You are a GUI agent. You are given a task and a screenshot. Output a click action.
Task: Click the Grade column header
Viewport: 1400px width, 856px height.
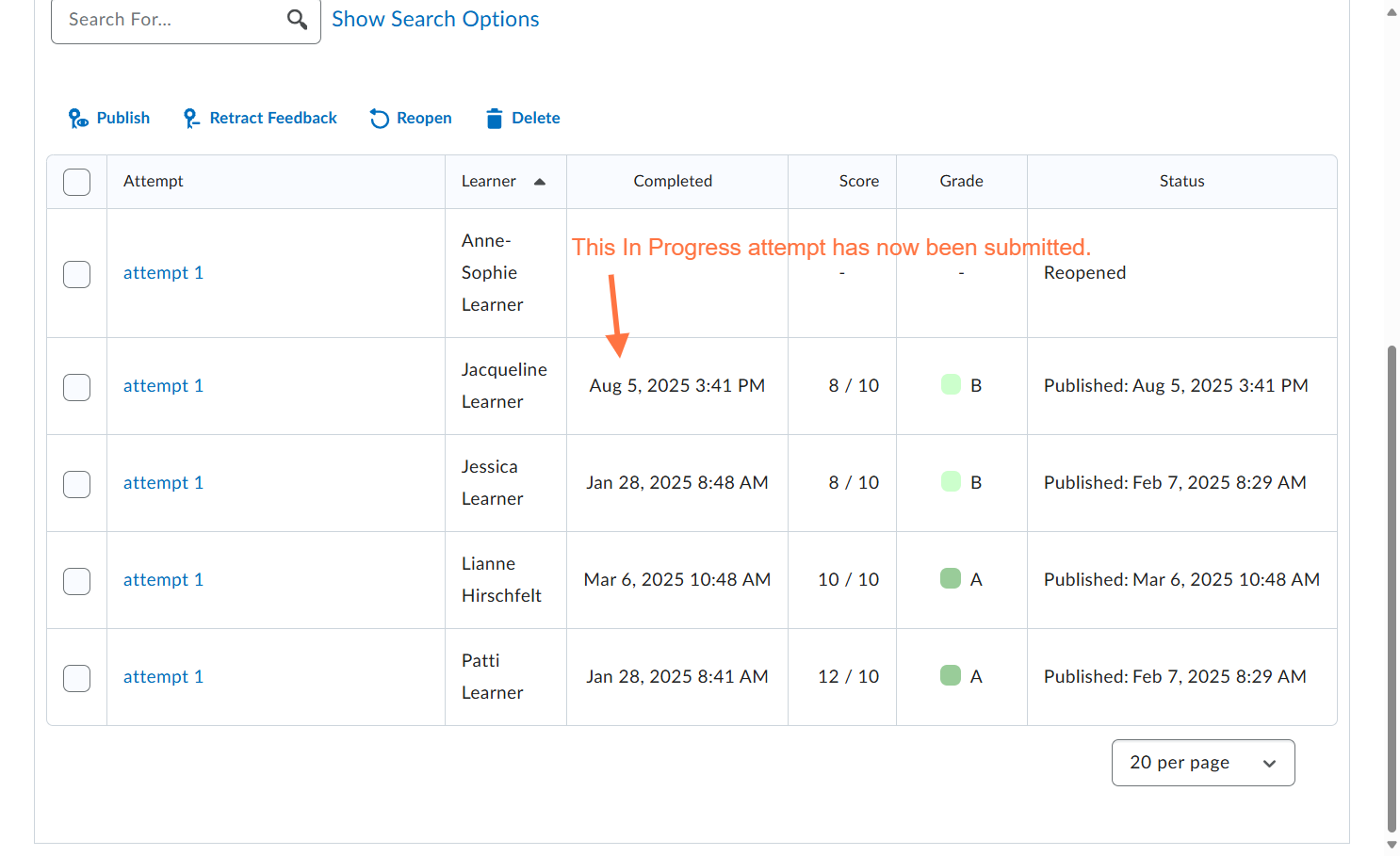pos(961,181)
